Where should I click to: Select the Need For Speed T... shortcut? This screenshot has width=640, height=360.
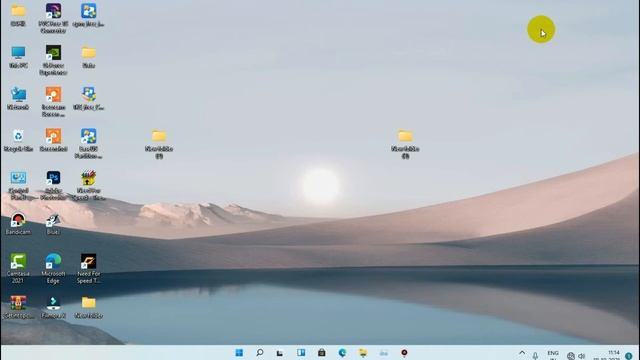[x=89, y=268]
